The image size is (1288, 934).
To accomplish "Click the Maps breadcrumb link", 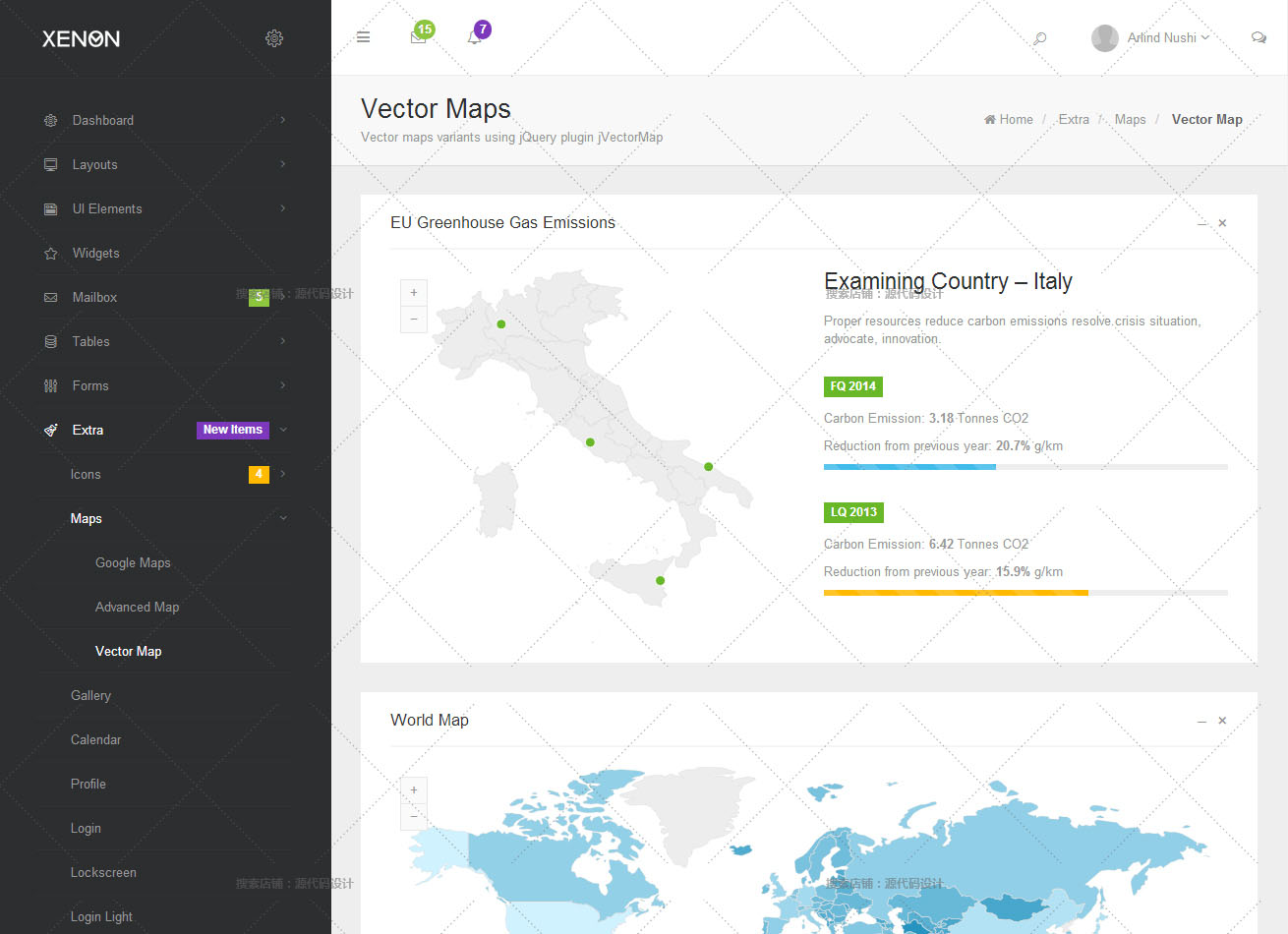I will [x=1130, y=119].
